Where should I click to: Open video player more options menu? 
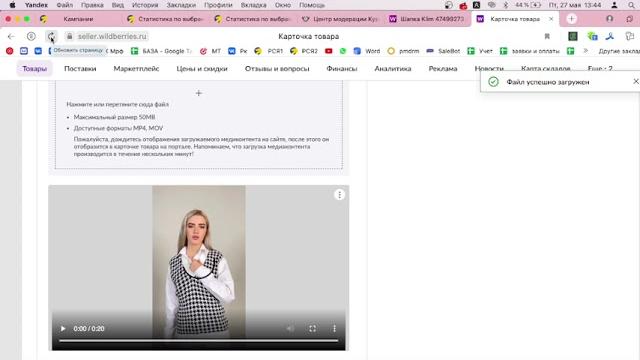334,329
